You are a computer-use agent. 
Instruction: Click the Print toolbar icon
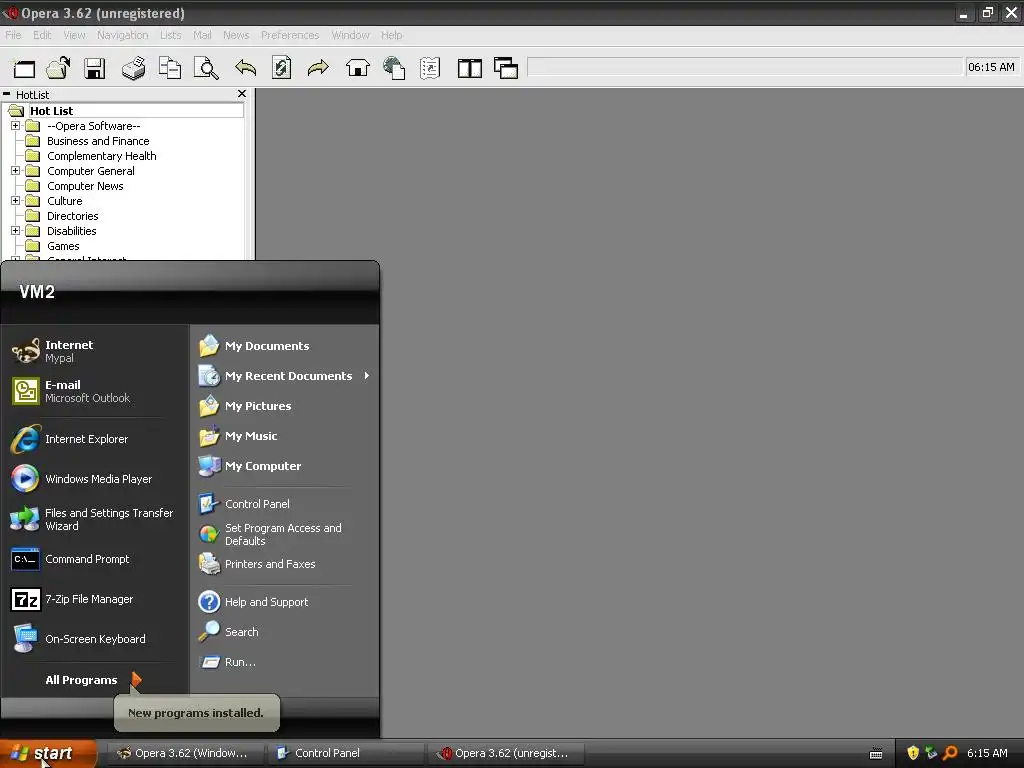(x=133, y=68)
